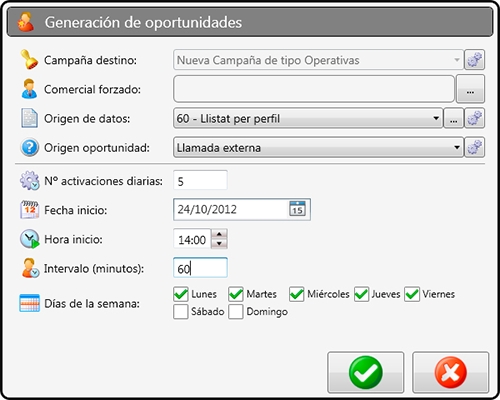The width and height of the screenshot is (500, 400).
Task: Click the gear icon beside Campaña destino
Action: (x=475, y=60)
